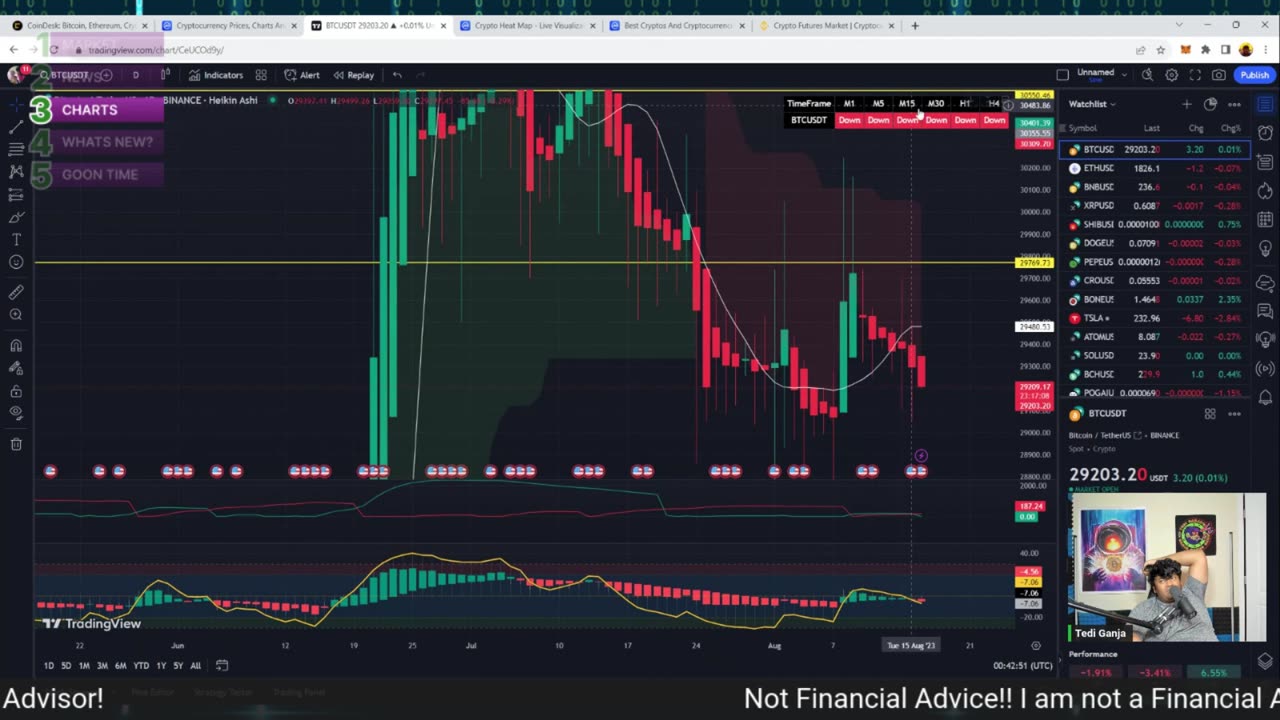
Task: Select the 3M date range
Action: [102, 666]
